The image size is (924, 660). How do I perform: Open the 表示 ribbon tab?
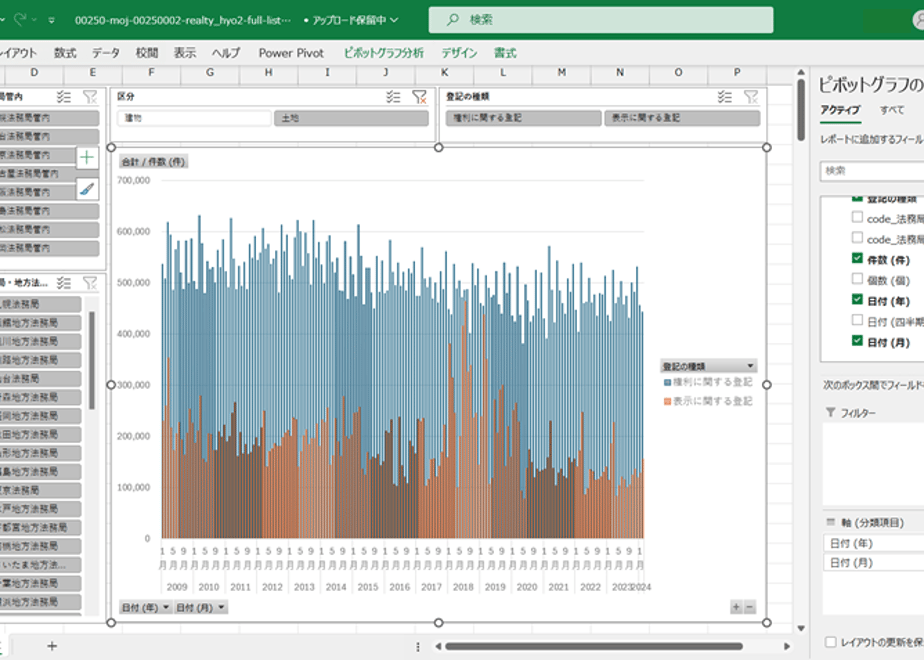[x=184, y=53]
